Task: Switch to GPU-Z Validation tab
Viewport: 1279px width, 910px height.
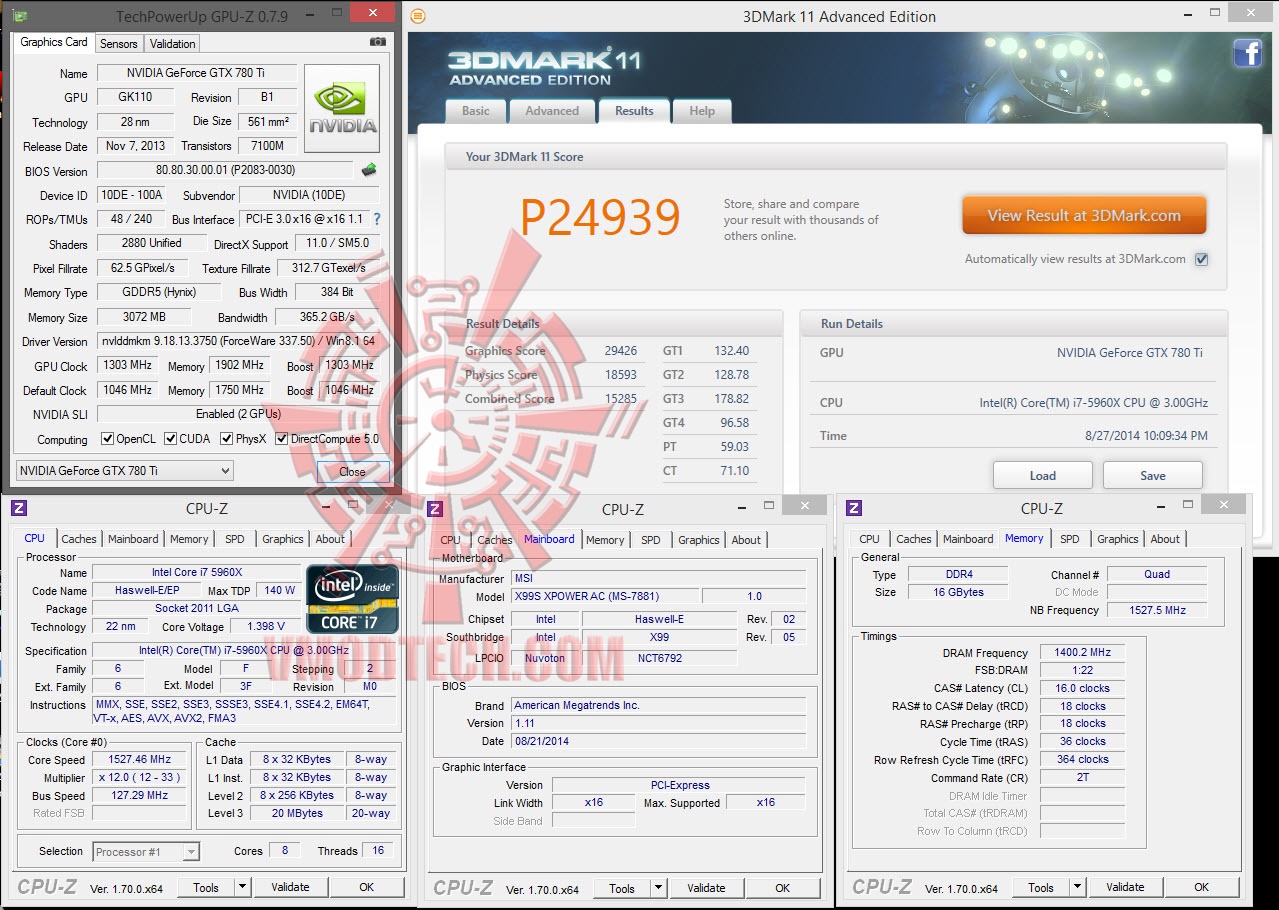Action: click(172, 44)
